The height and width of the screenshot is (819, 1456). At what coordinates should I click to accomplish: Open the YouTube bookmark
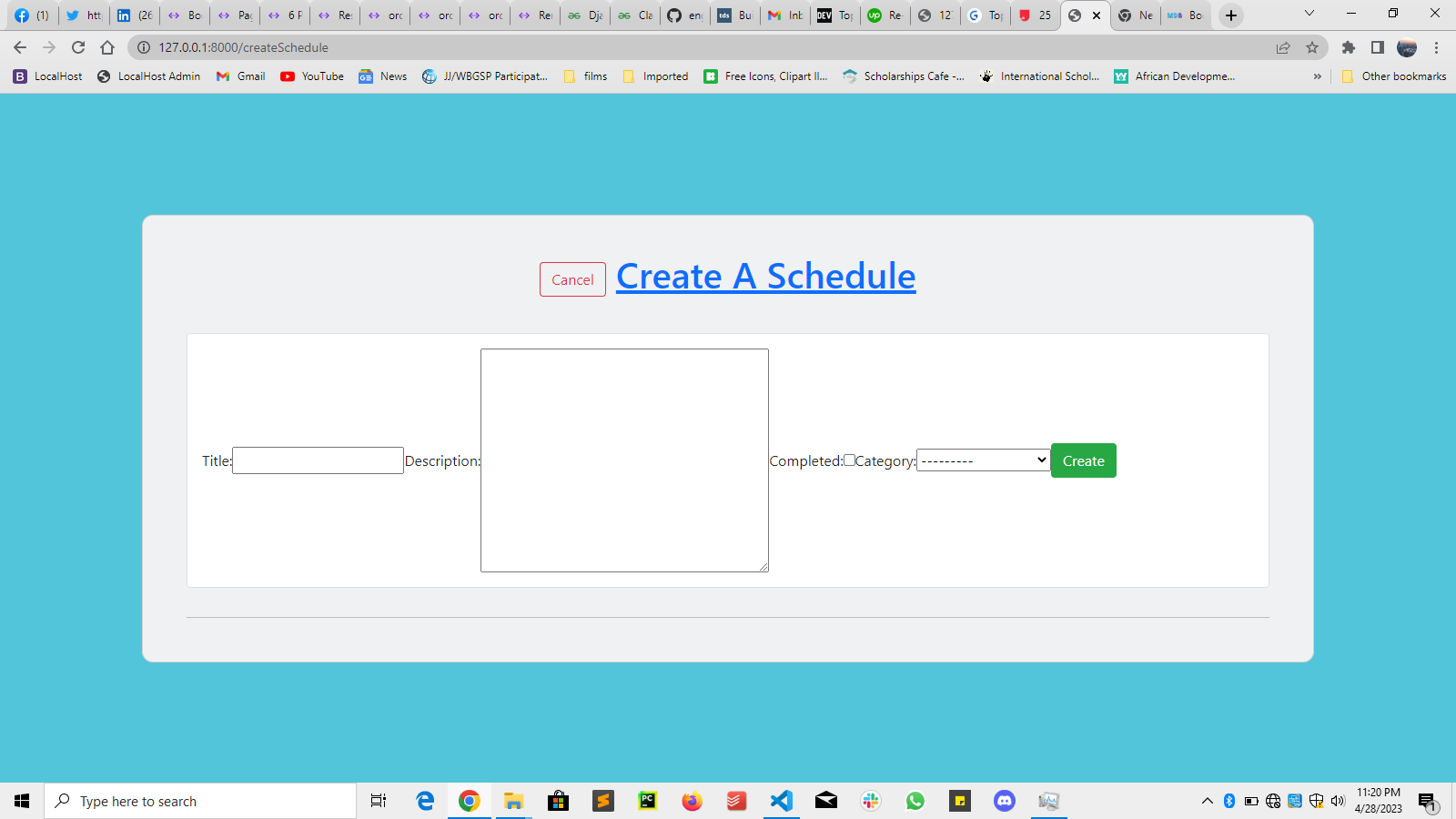[x=311, y=76]
